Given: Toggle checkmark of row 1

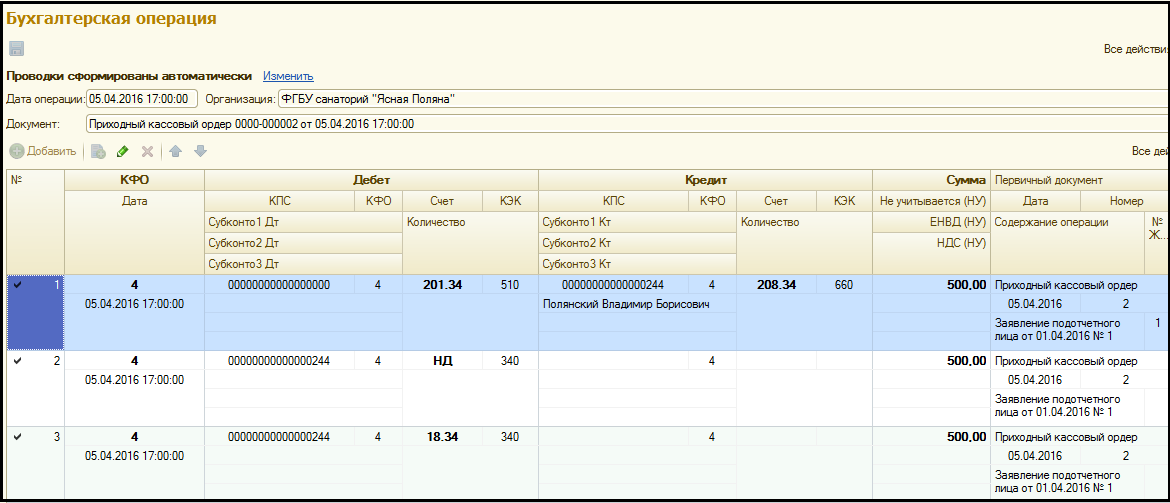Looking at the screenshot, I should (x=17, y=284).
